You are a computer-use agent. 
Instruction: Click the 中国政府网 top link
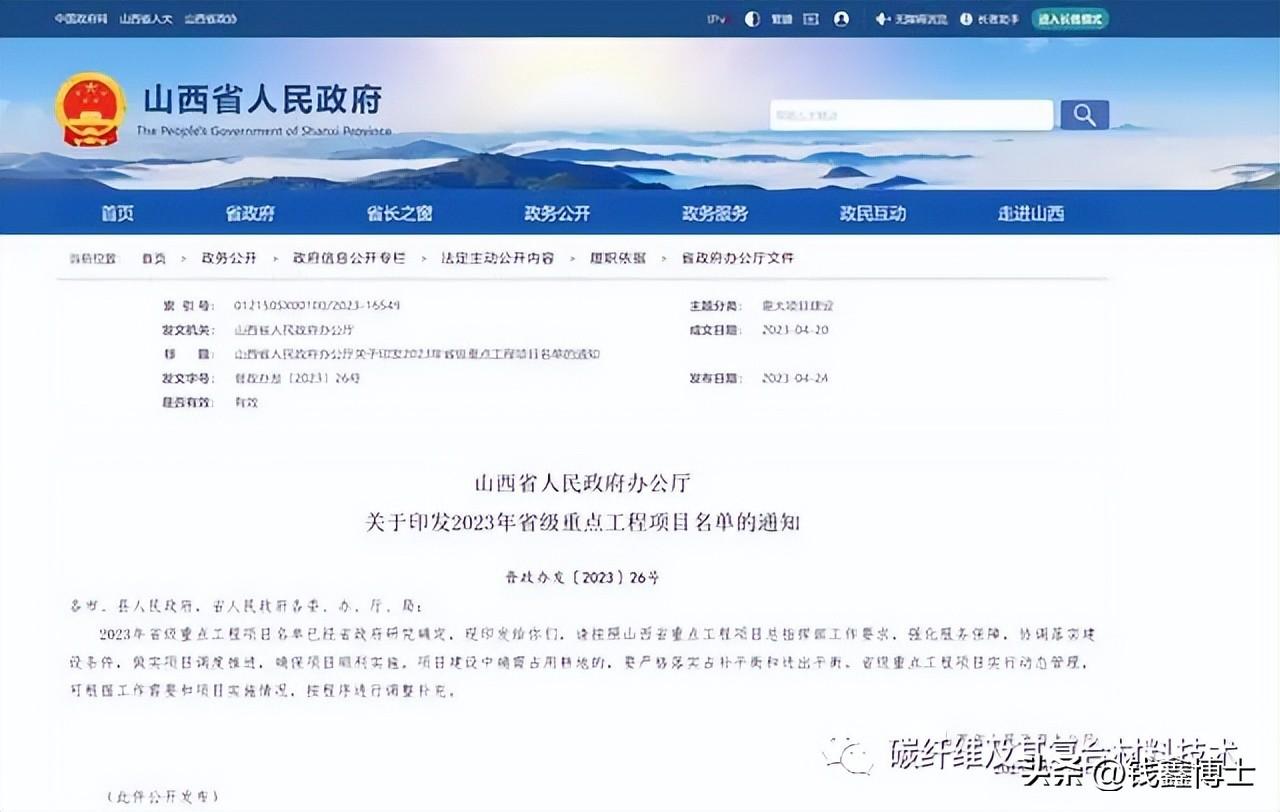click(x=81, y=19)
